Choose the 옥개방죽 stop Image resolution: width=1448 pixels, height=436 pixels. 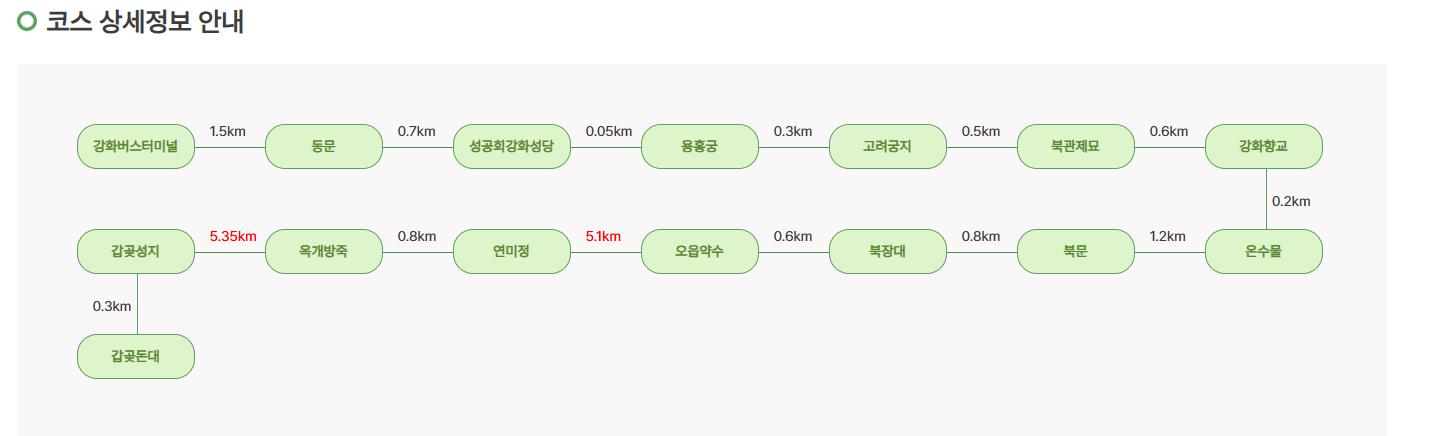324,251
